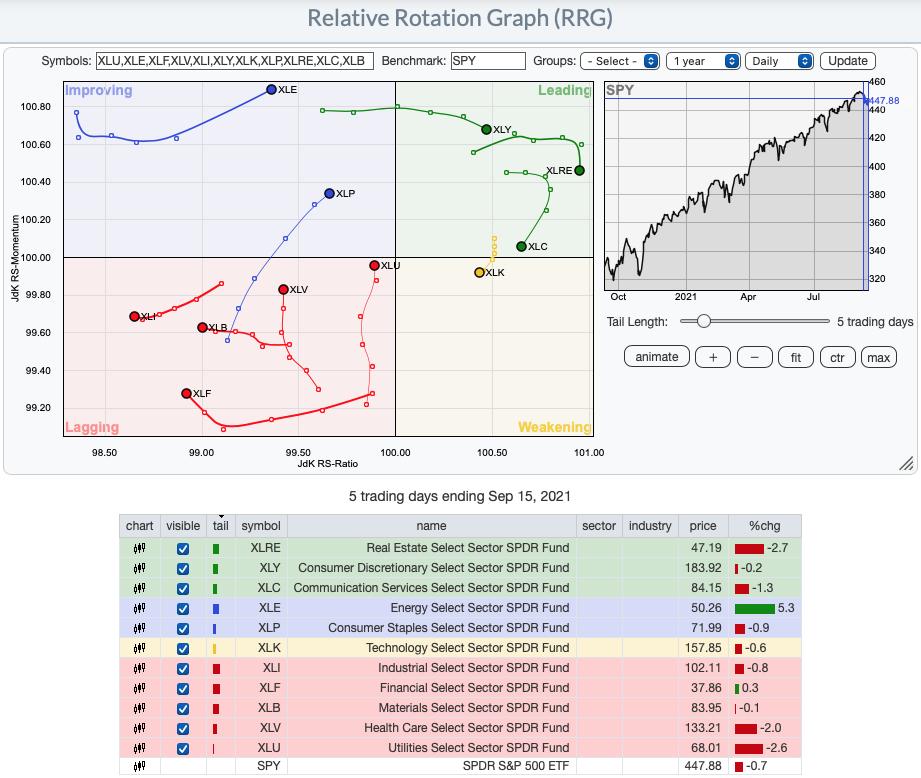Open chart icon for XLB row
921x778 pixels.
[x=139, y=708]
